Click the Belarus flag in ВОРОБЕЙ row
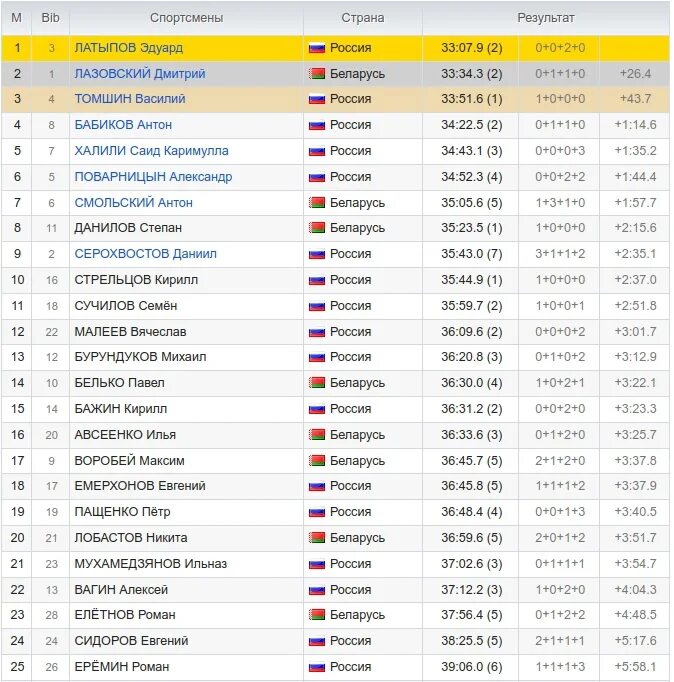 click(317, 461)
